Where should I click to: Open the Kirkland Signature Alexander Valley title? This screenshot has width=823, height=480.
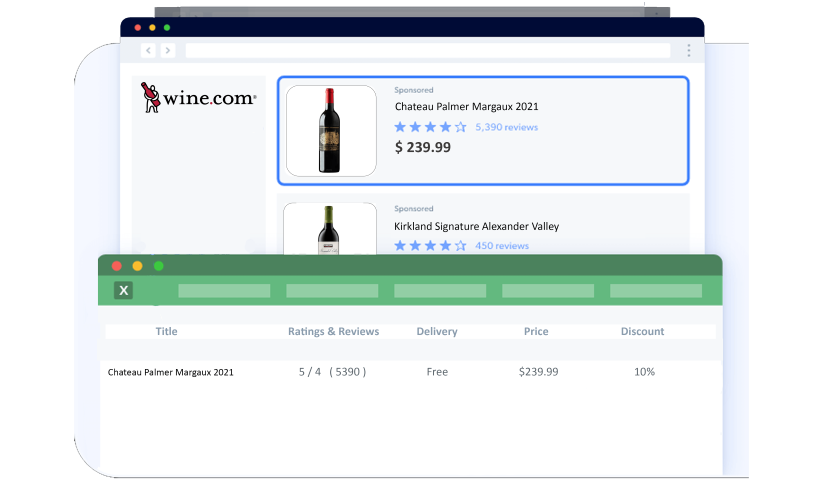pos(477,226)
